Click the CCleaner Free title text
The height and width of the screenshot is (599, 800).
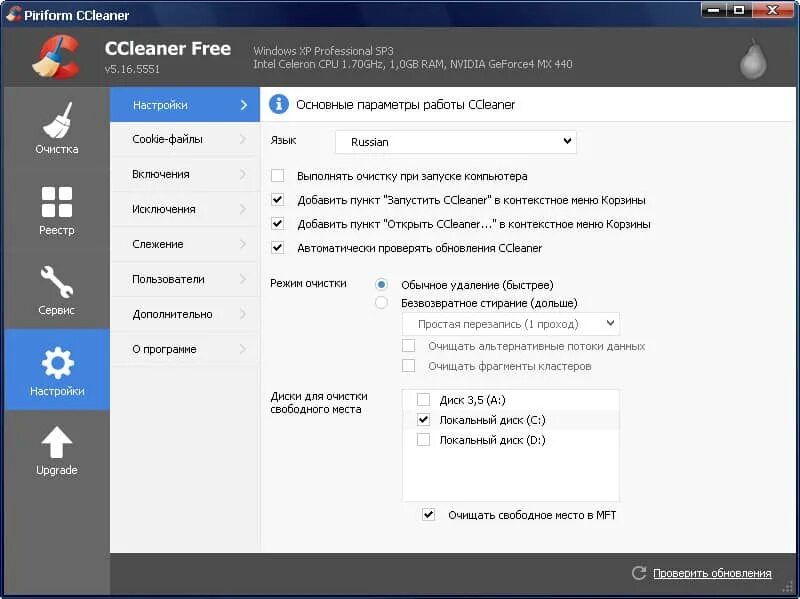pyautogui.click(x=168, y=48)
